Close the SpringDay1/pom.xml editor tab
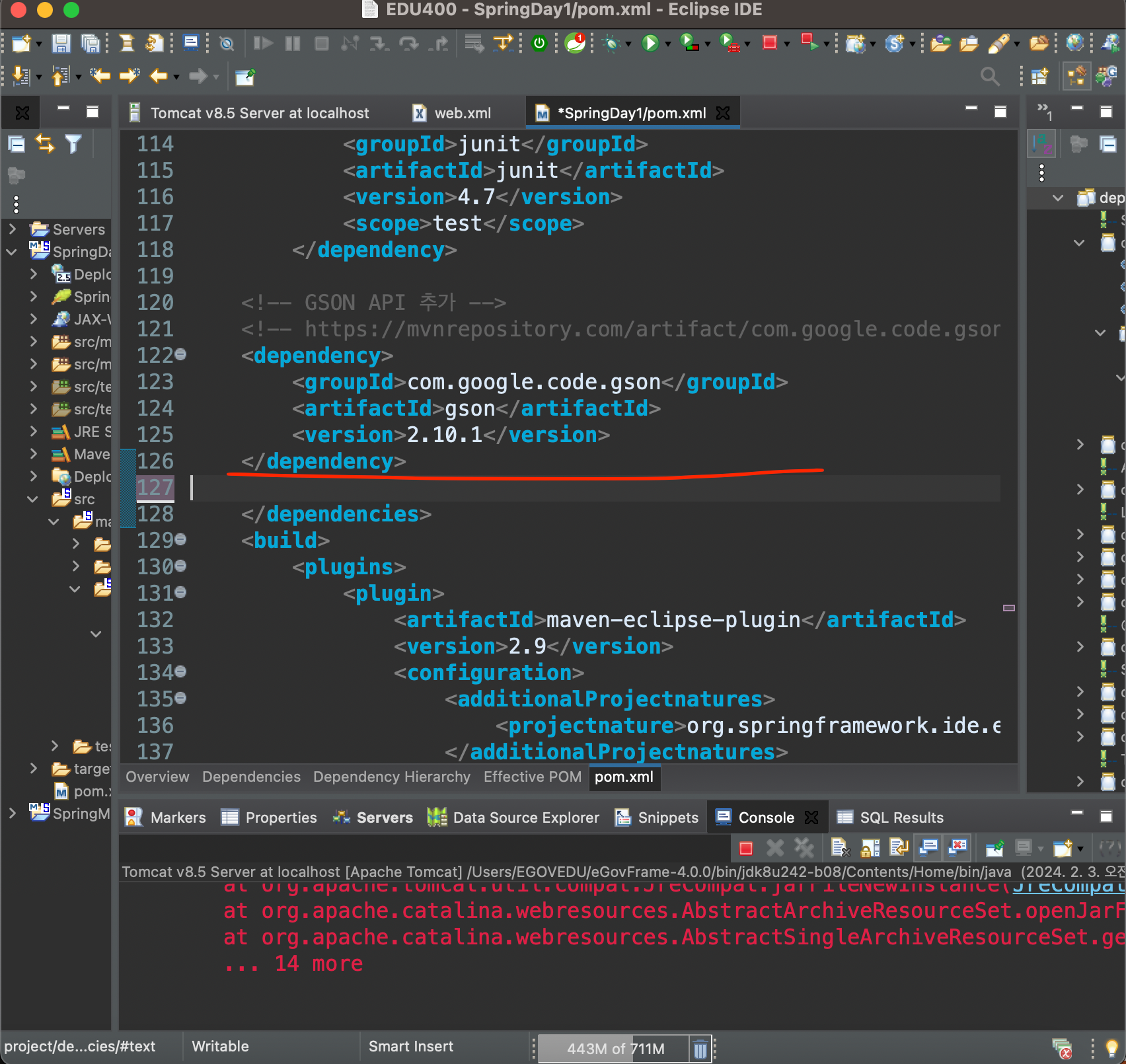Image resolution: width=1126 pixels, height=1064 pixels. pyautogui.click(x=724, y=113)
